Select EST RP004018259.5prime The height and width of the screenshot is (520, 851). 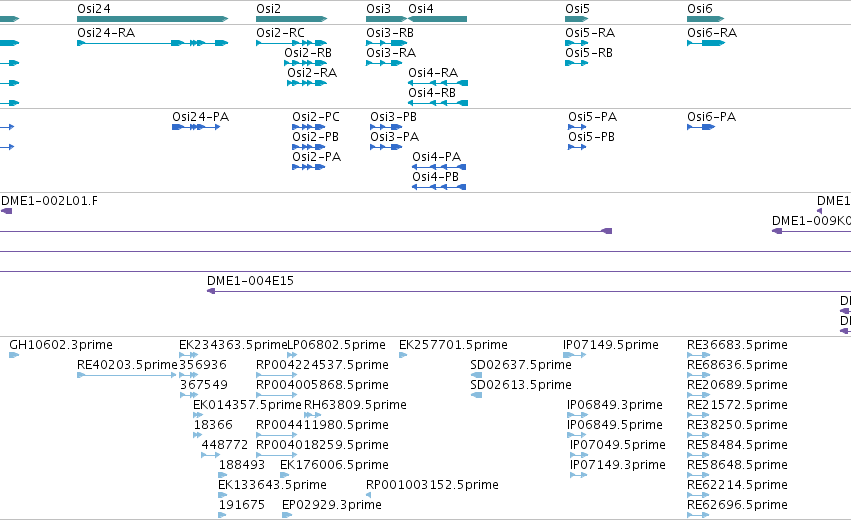pos(276,455)
